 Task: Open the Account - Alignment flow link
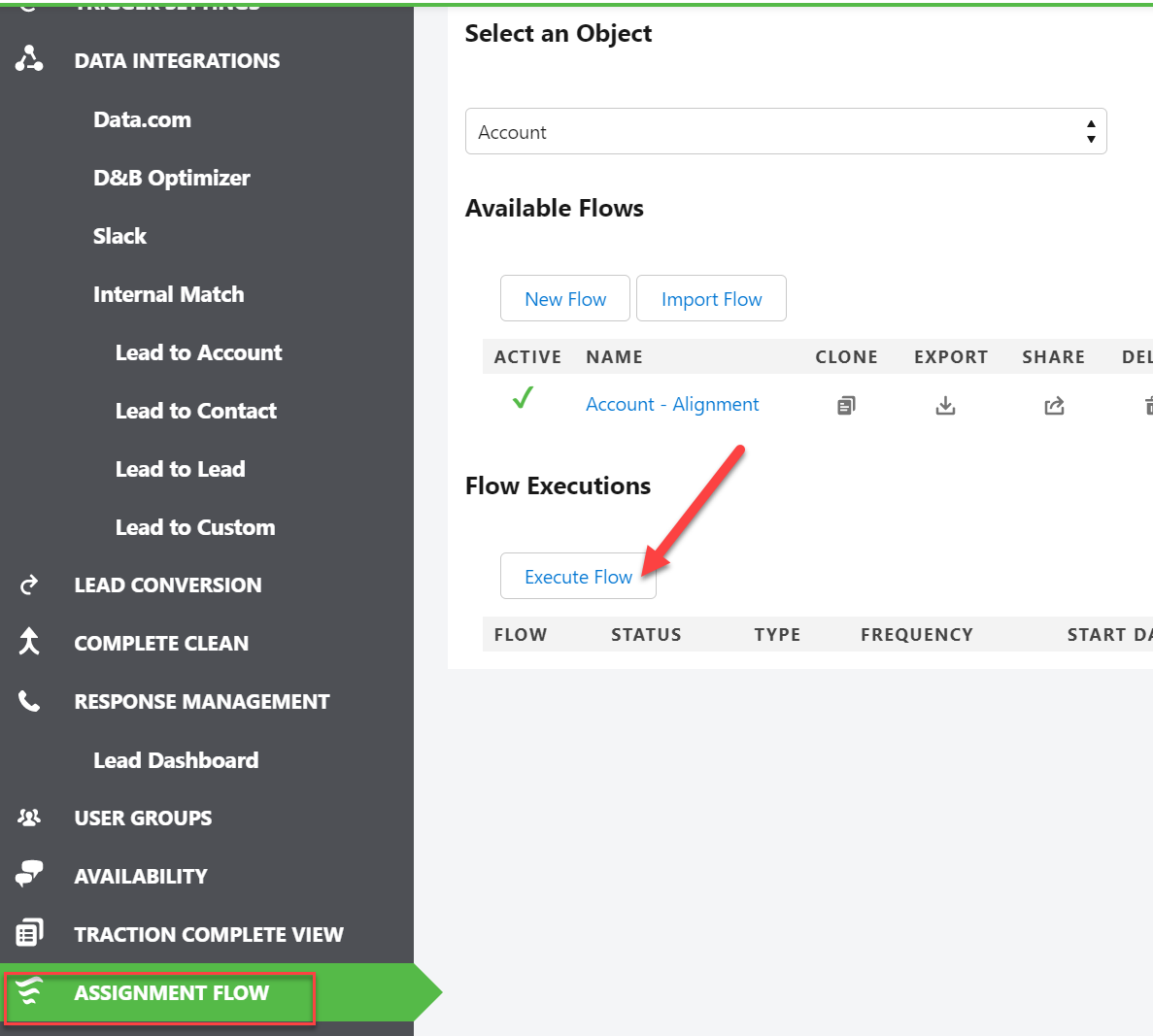[671, 404]
